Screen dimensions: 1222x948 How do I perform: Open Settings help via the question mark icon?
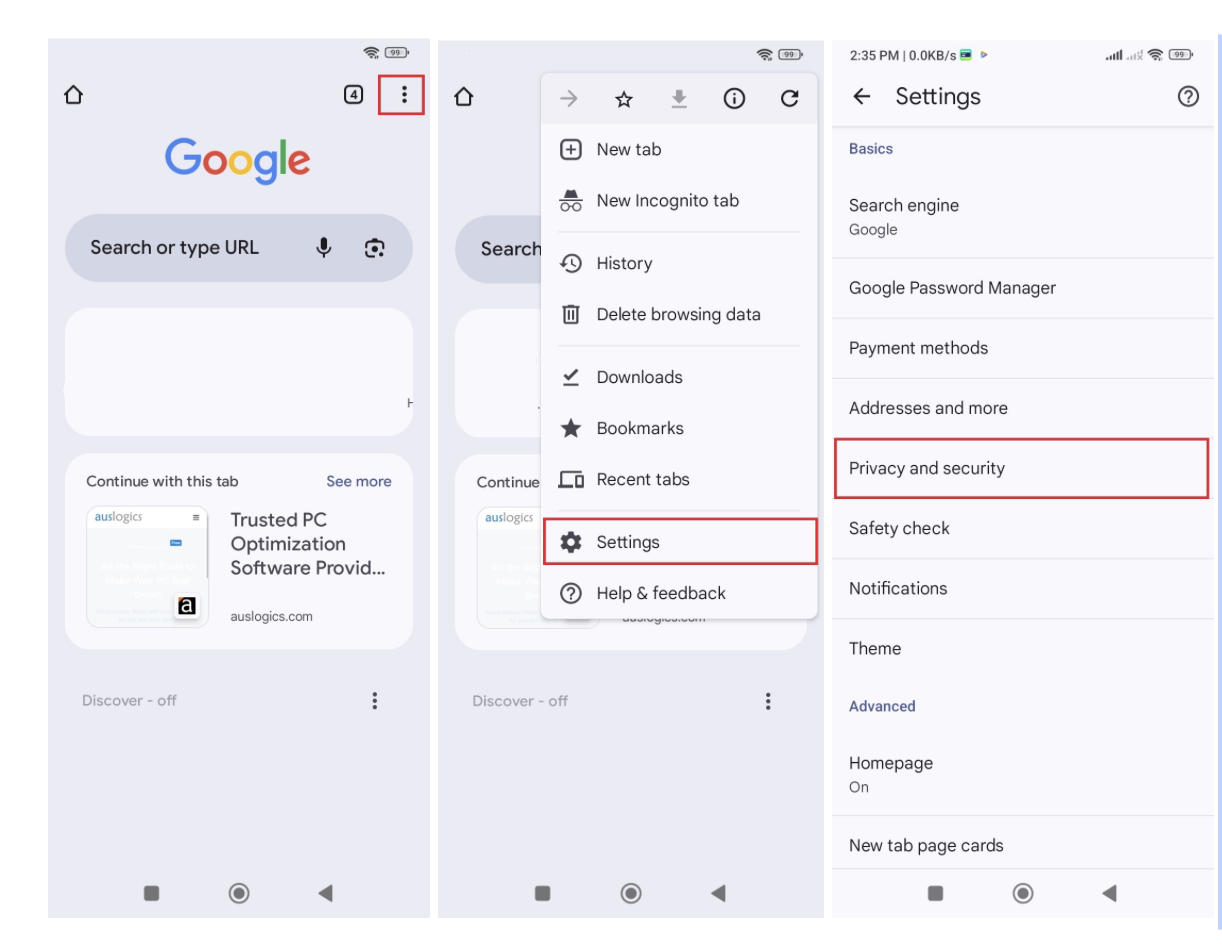[1188, 96]
